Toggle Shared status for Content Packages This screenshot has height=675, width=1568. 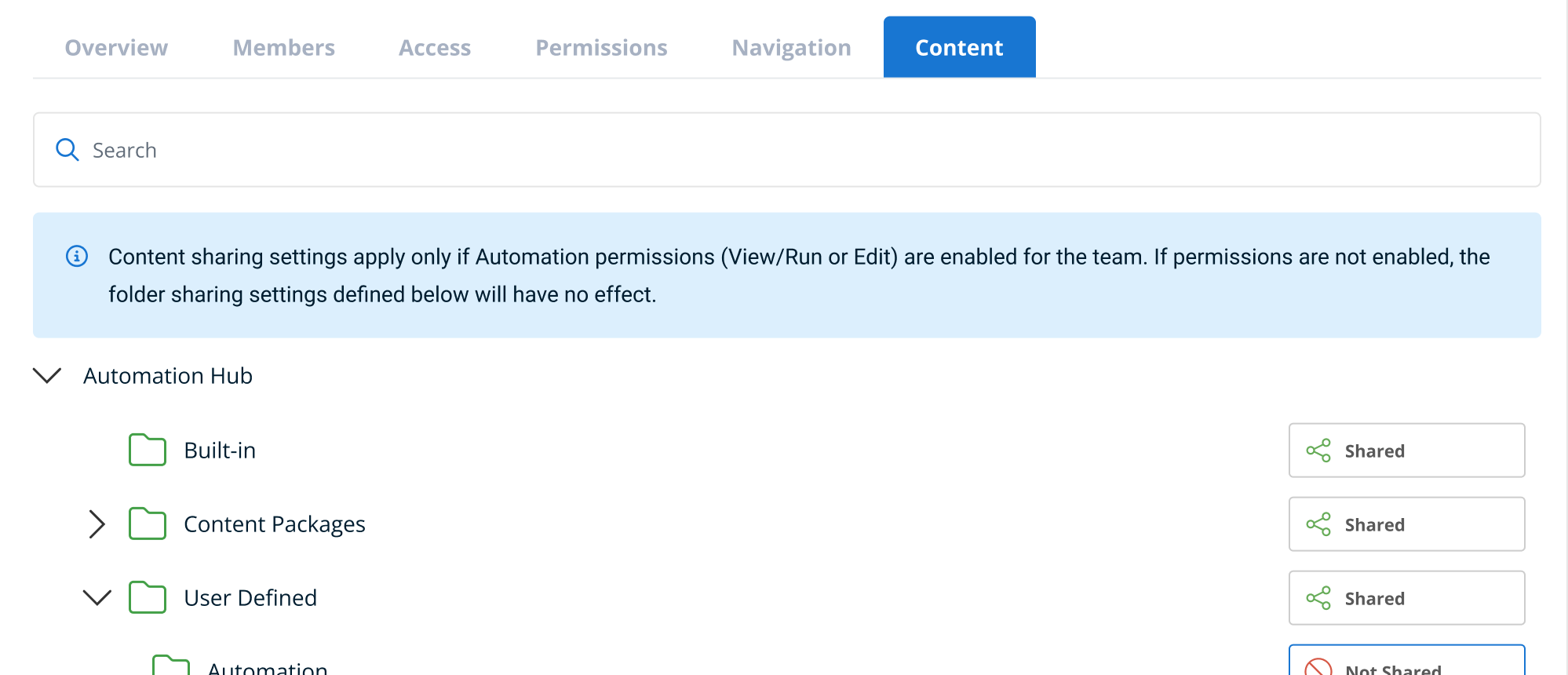pyautogui.click(x=1406, y=524)
